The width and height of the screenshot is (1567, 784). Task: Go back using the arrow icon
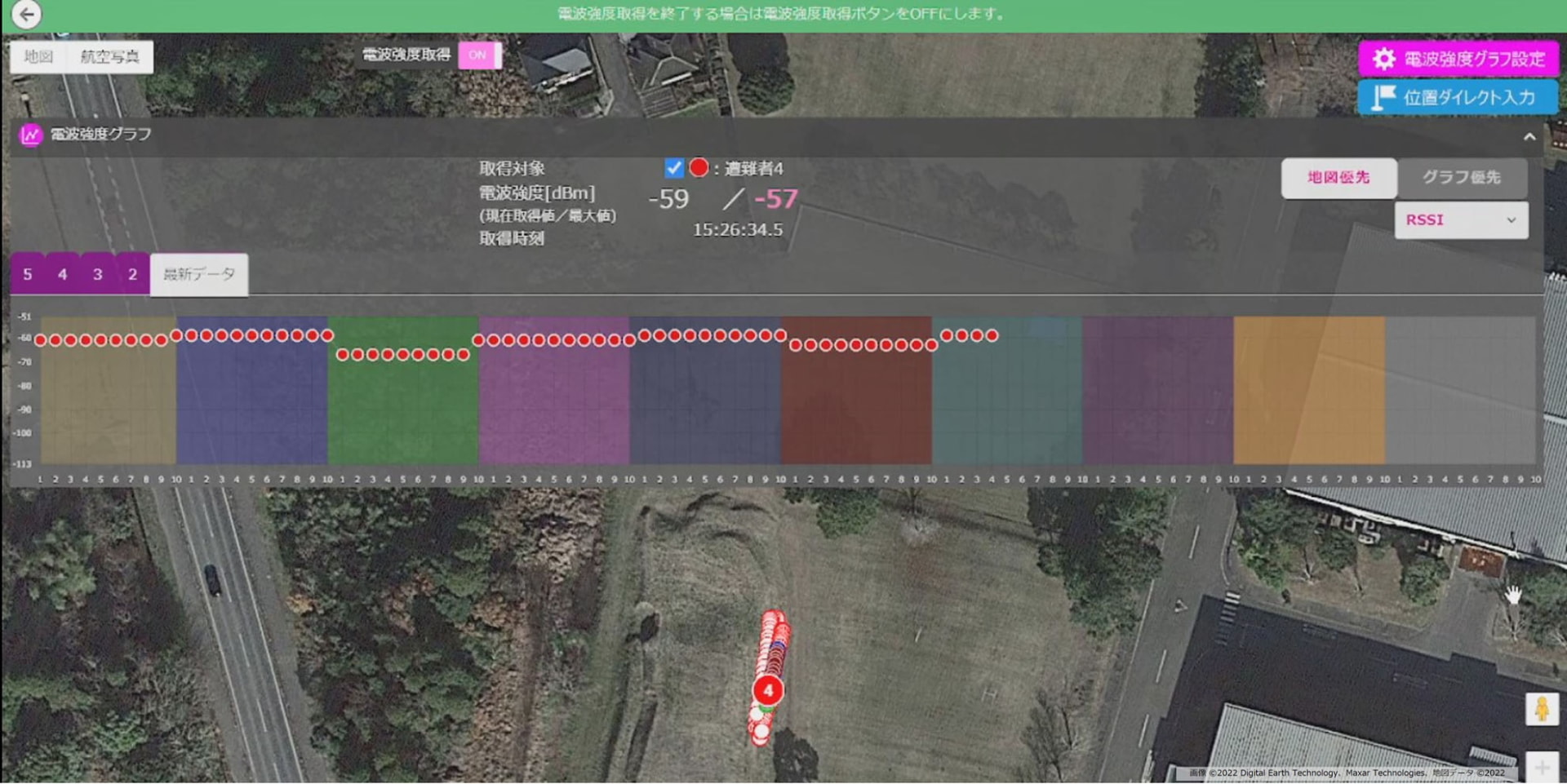[x=26, y=14]
